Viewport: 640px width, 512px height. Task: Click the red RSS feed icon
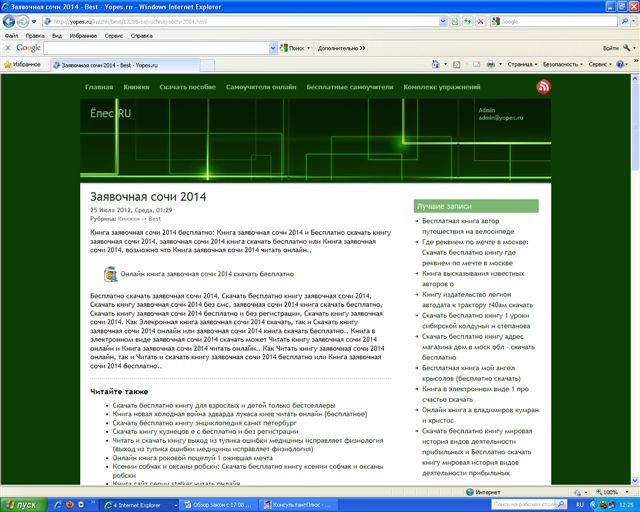544,87
